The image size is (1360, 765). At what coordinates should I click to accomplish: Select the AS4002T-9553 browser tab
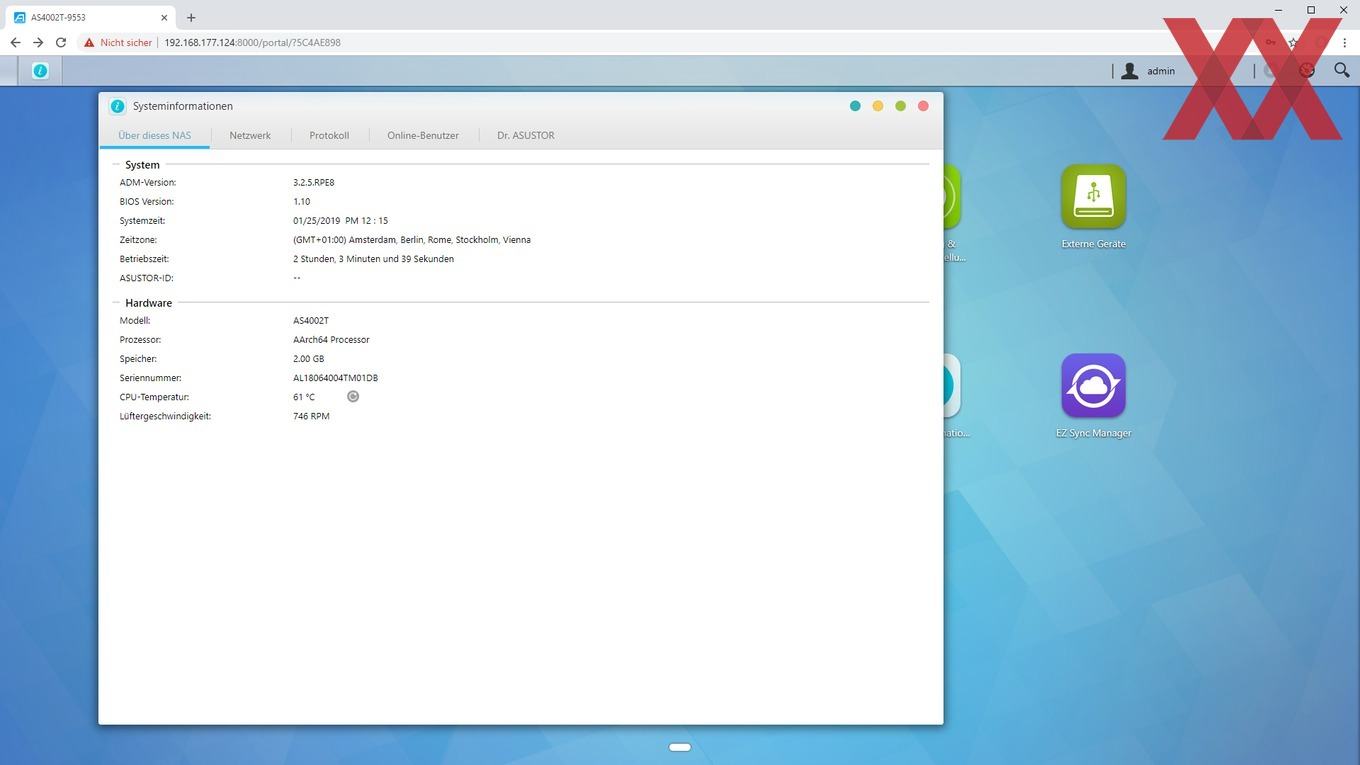(91, 17)
